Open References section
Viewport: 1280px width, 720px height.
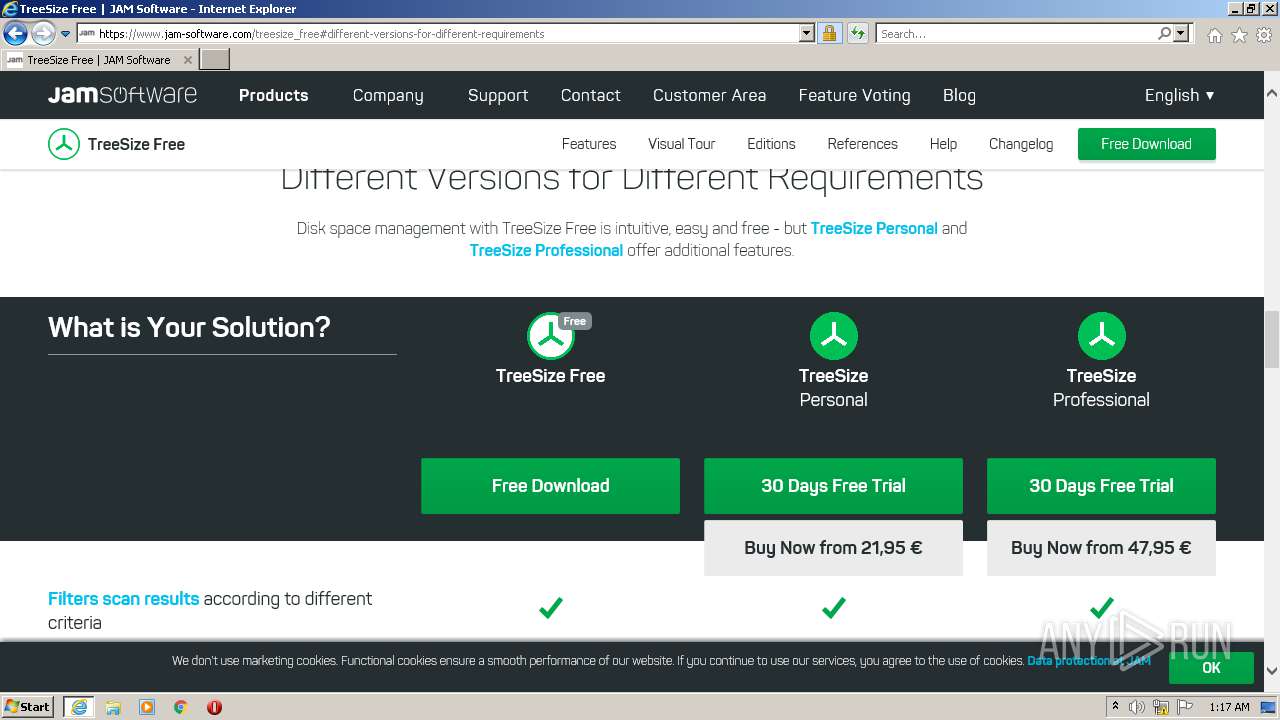click(862, 144)
